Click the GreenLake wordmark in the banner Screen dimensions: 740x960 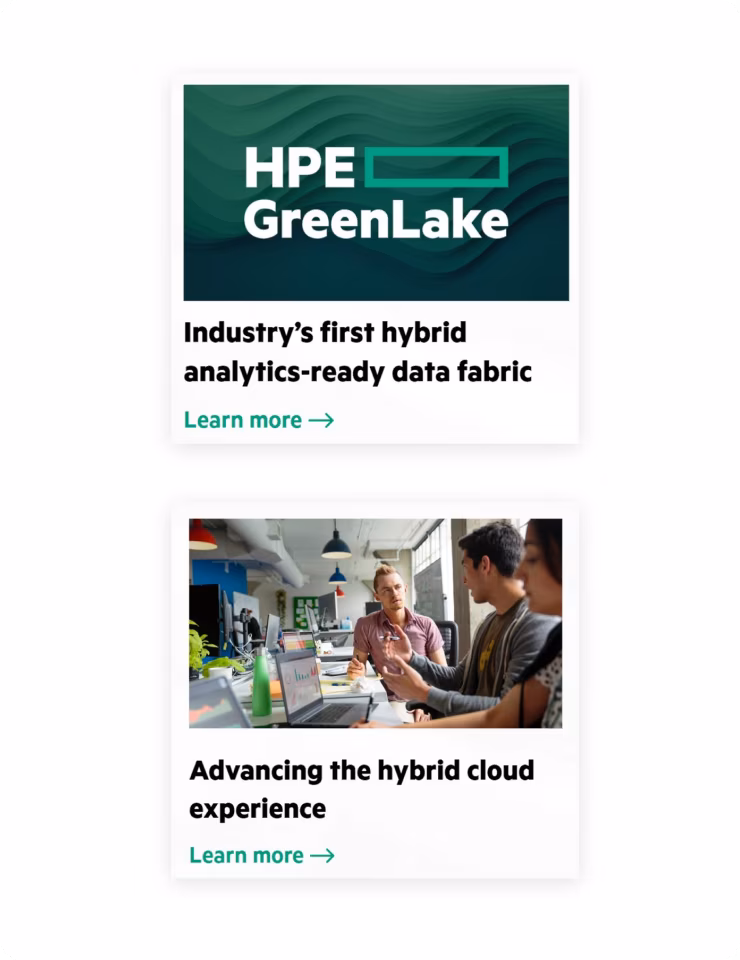(x=376, y=220)
